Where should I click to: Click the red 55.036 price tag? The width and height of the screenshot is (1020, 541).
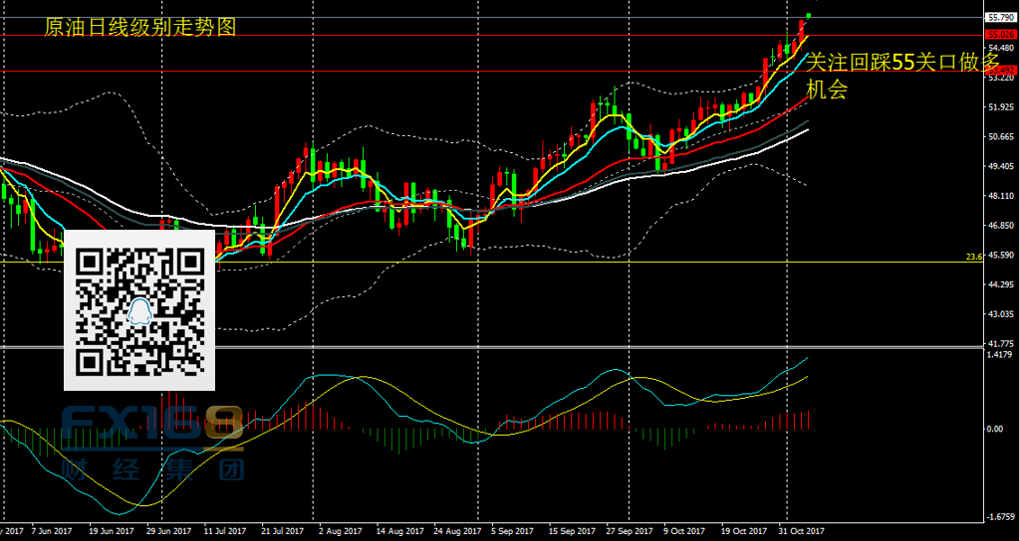[998, 34]
